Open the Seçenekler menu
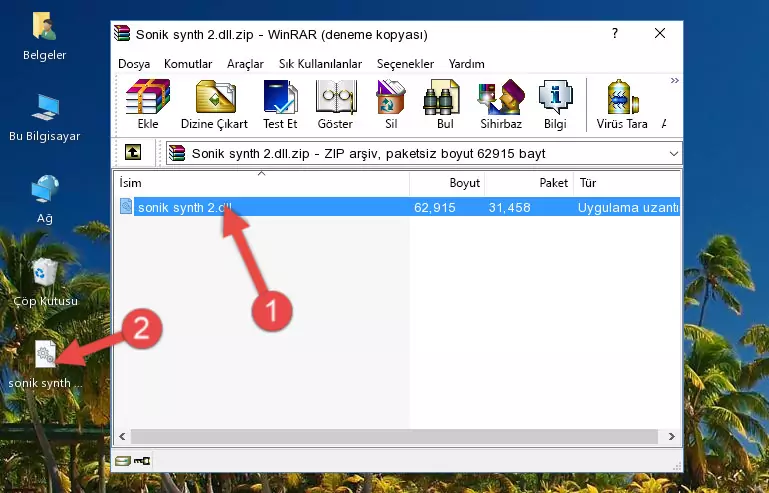The image size is (769, 493). (405, 64)
